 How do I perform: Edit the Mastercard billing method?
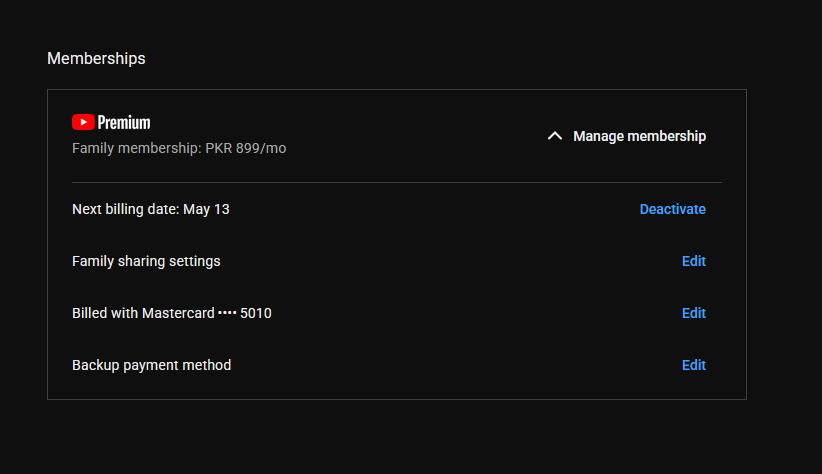693,313
